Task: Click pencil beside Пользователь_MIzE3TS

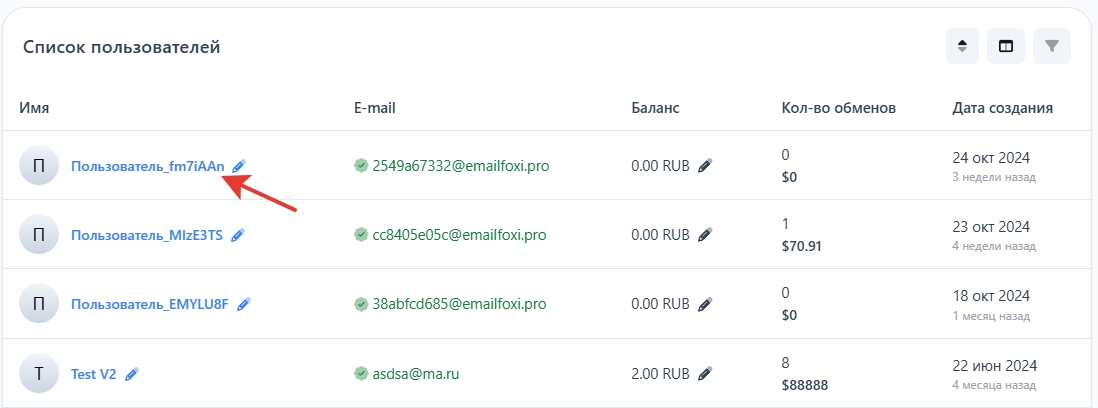Action: coord(237,235)
